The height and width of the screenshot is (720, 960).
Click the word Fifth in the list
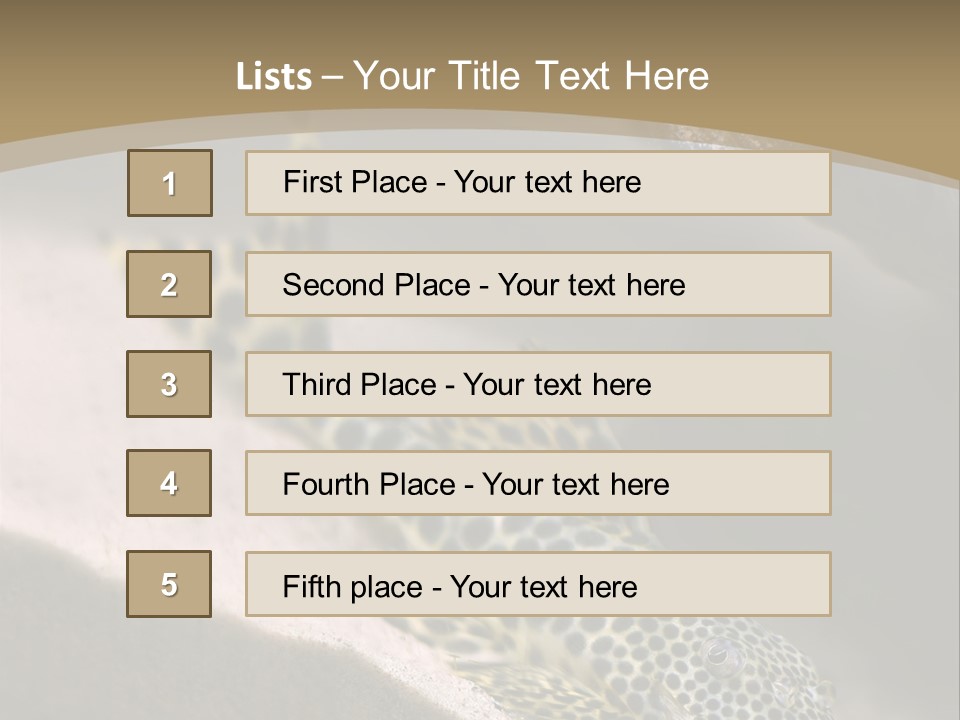click(x=311, y=587)
